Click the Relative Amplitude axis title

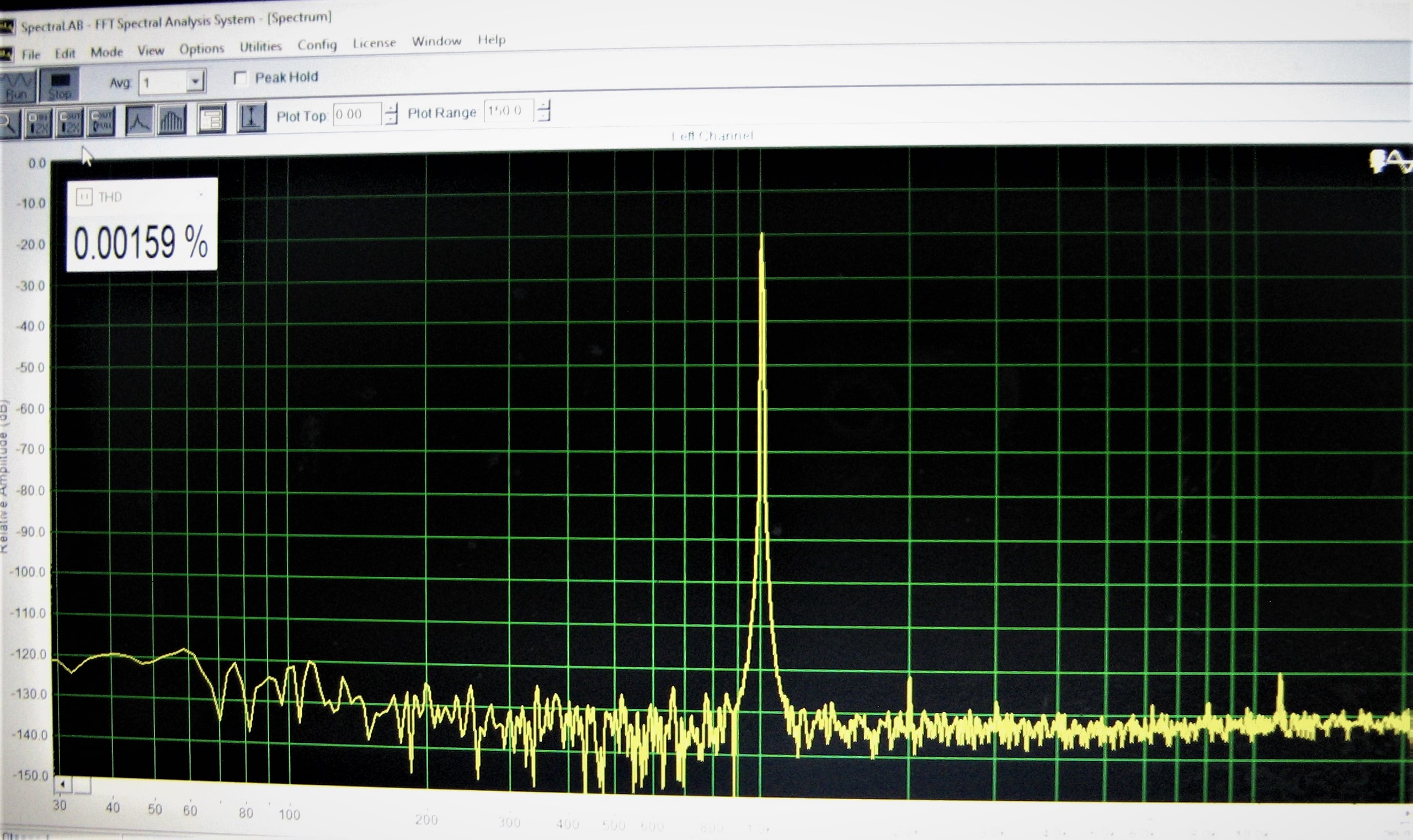(x=3, y=476)
